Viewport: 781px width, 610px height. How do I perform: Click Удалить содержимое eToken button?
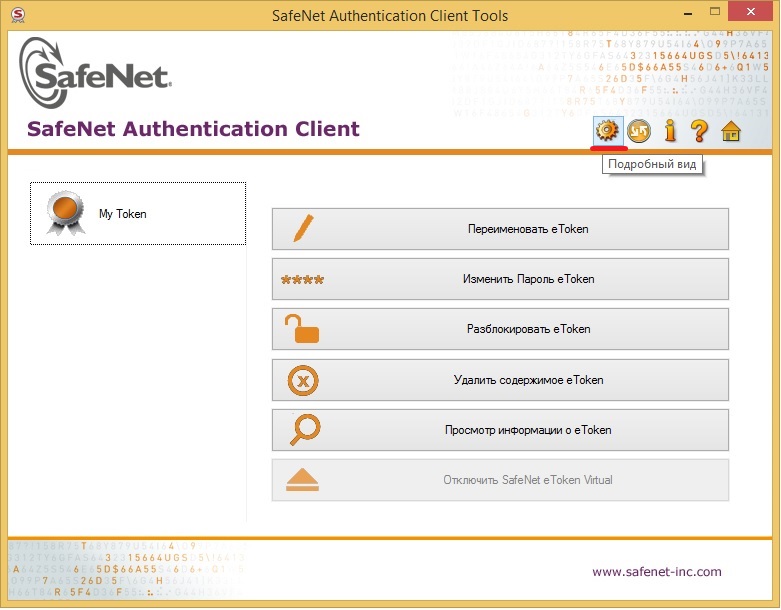500,380
